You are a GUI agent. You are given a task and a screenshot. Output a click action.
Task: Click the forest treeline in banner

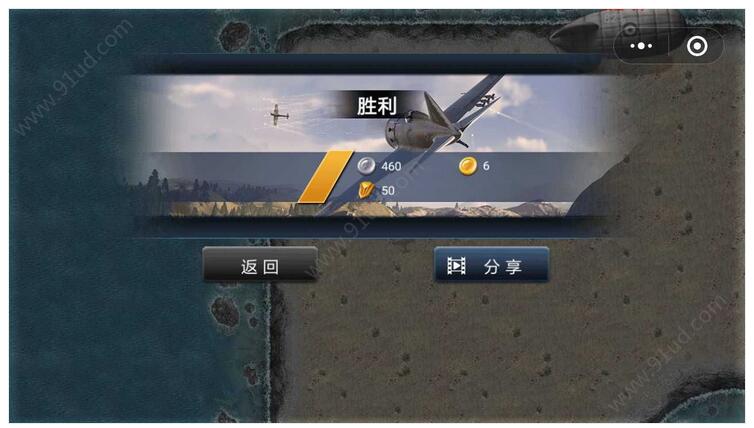[202, 192]
